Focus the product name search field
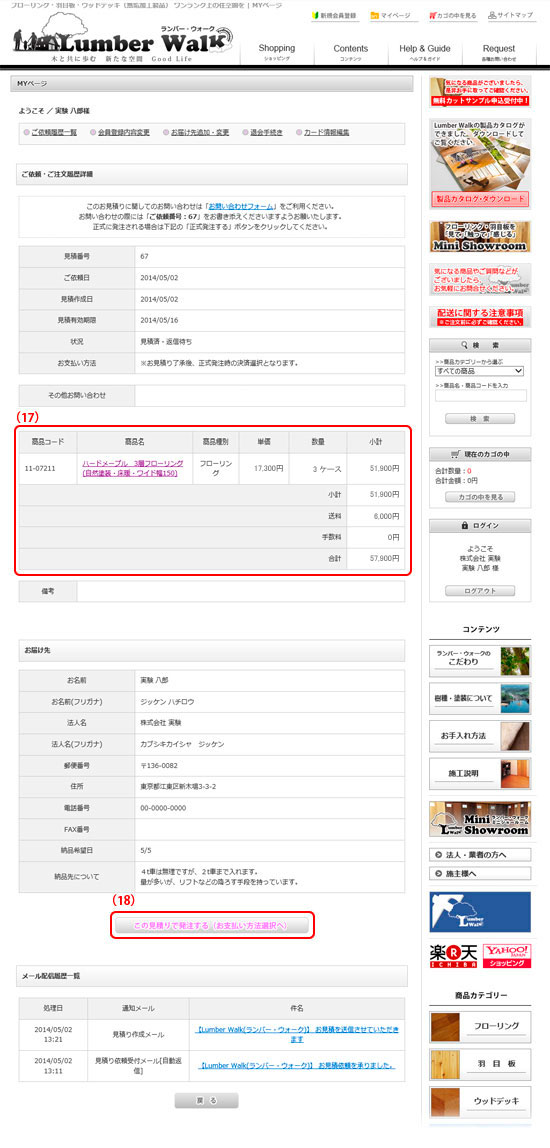 (480, 396)
